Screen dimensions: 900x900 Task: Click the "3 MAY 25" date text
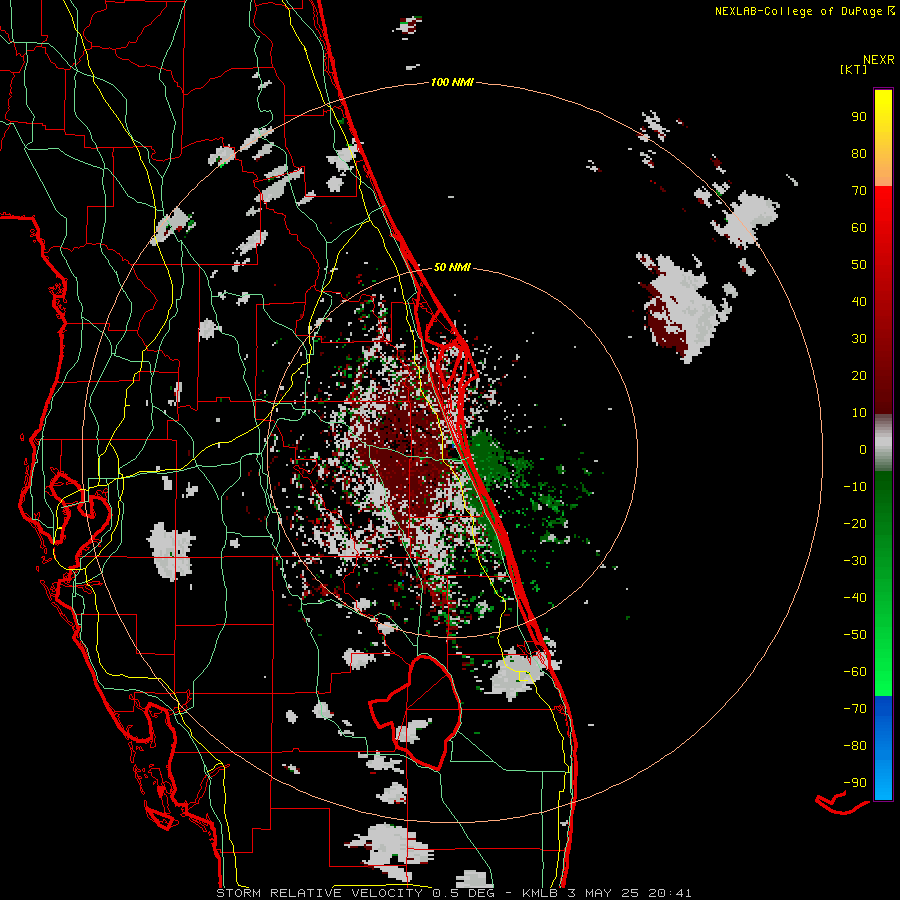coord(603,893)
